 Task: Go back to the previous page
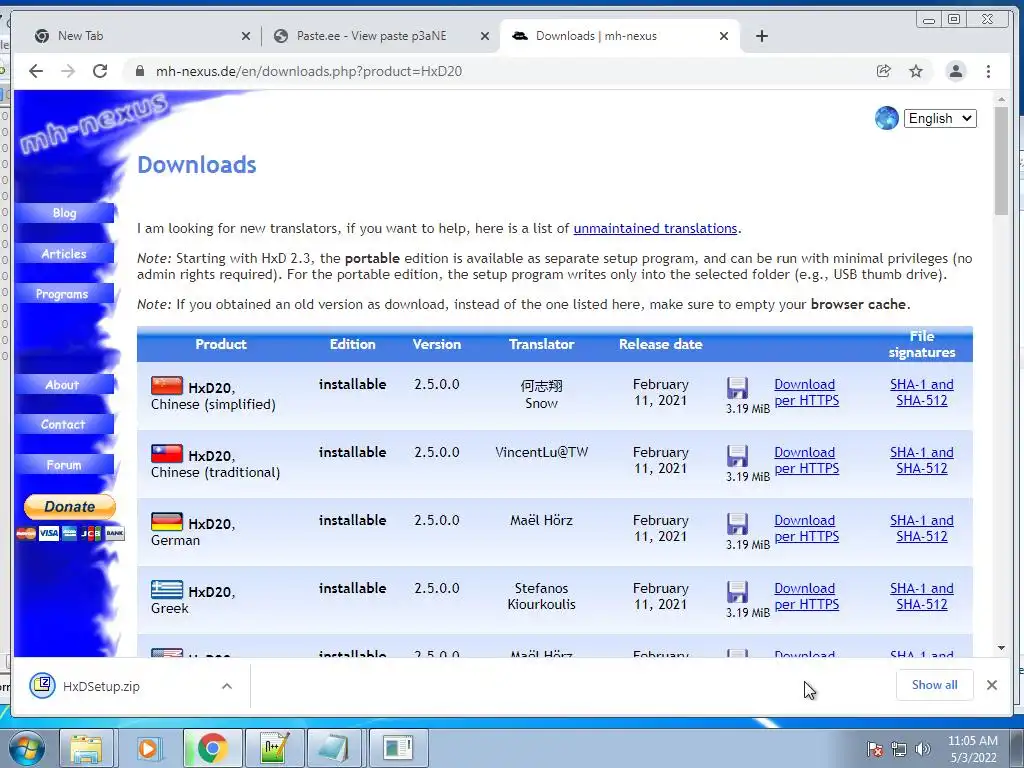tap(36, 71)
